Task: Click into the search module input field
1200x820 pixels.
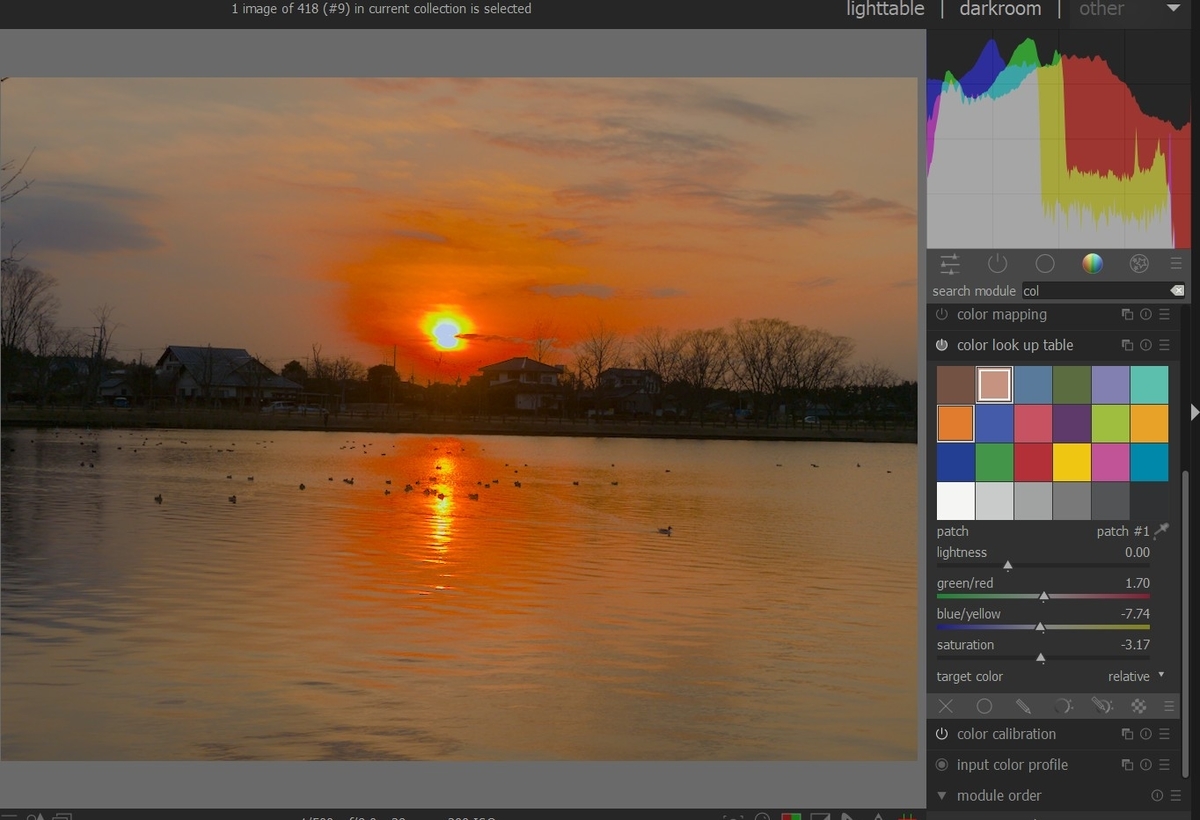Action: [1095, 291]
